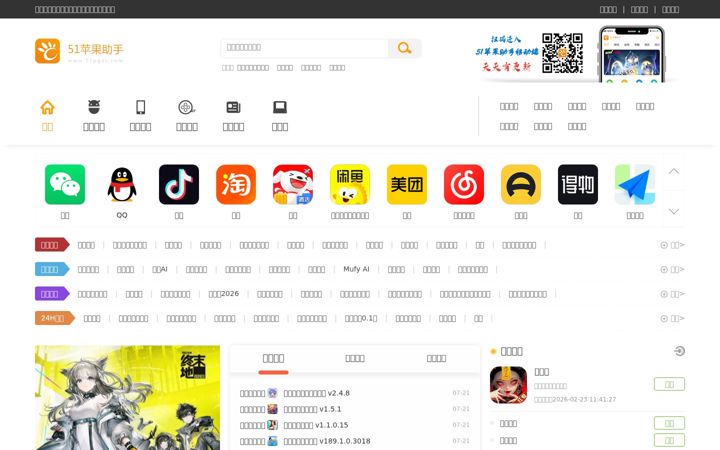Select the tab with the orange underline
The height and width of the screenshot is (450, 720).
273,359
